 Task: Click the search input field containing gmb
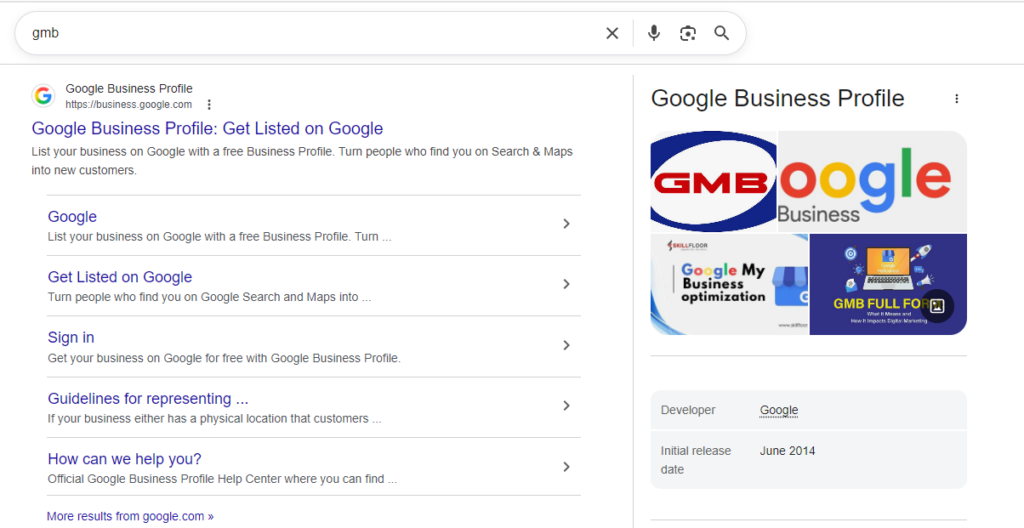click(300, 34)
